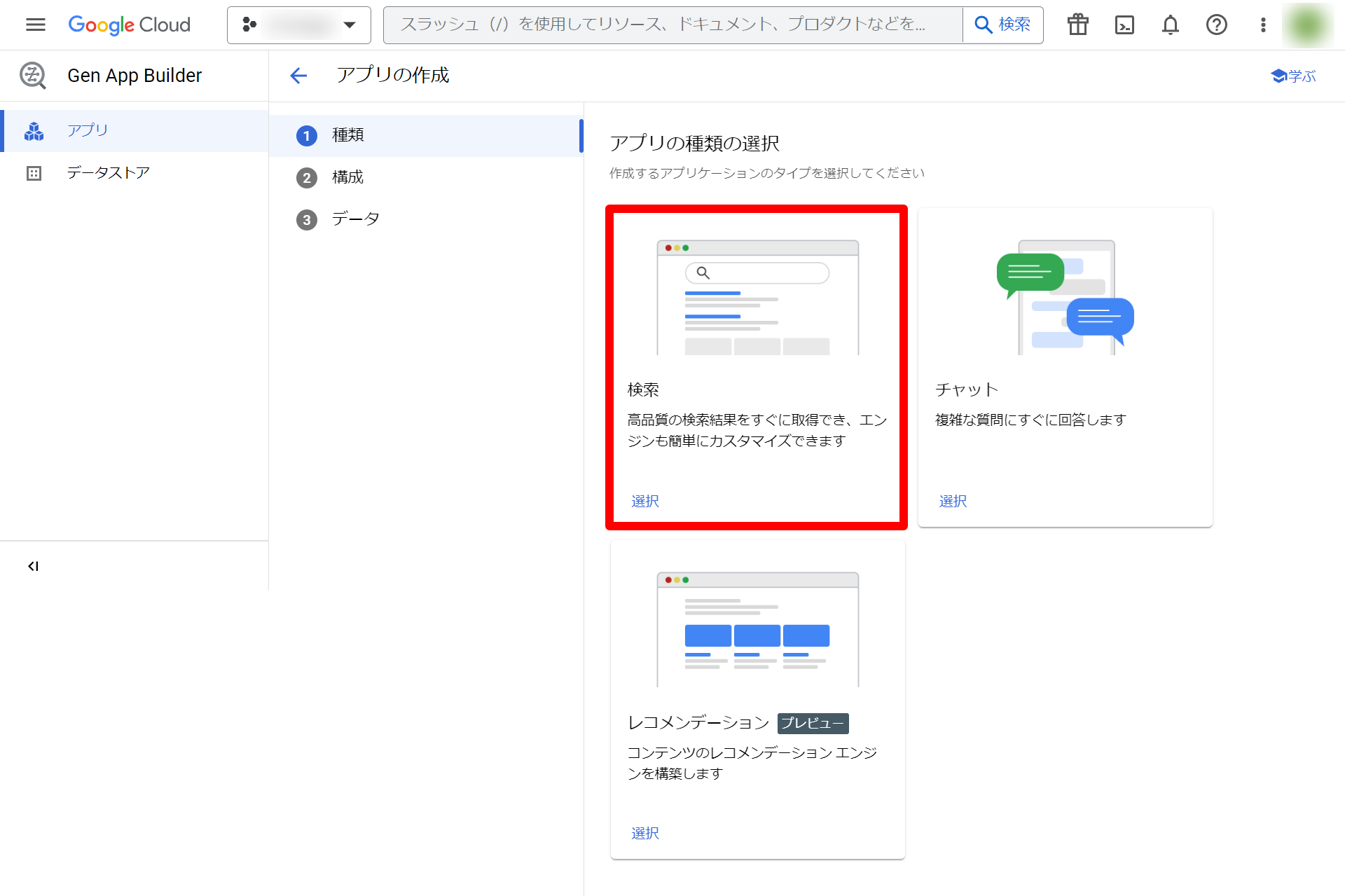Open the project selector dropdown
The height and width of the screenshot is (896, 1345).
(298, 25)
